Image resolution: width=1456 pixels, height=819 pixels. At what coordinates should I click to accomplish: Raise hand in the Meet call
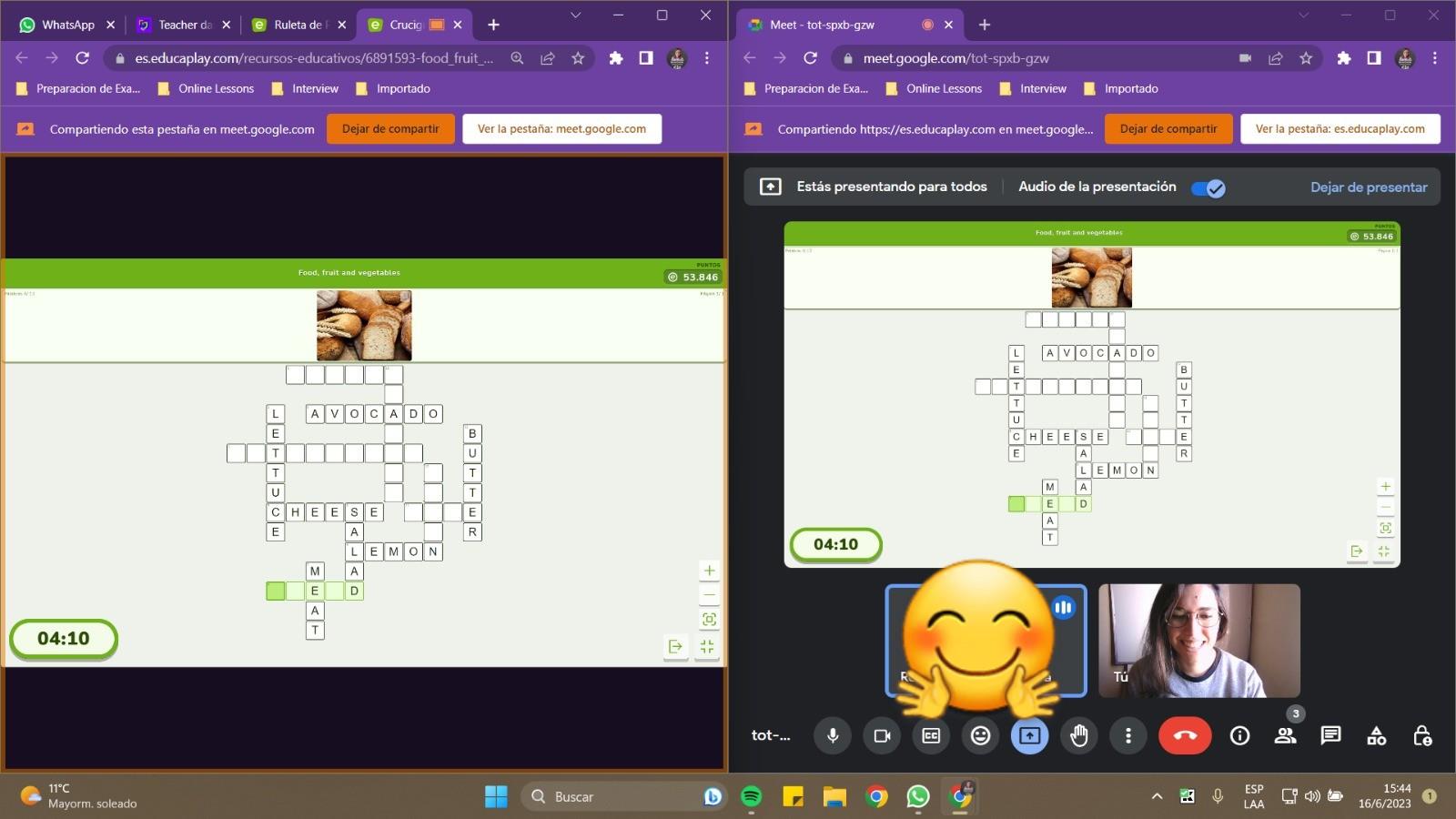[1078, 735]
